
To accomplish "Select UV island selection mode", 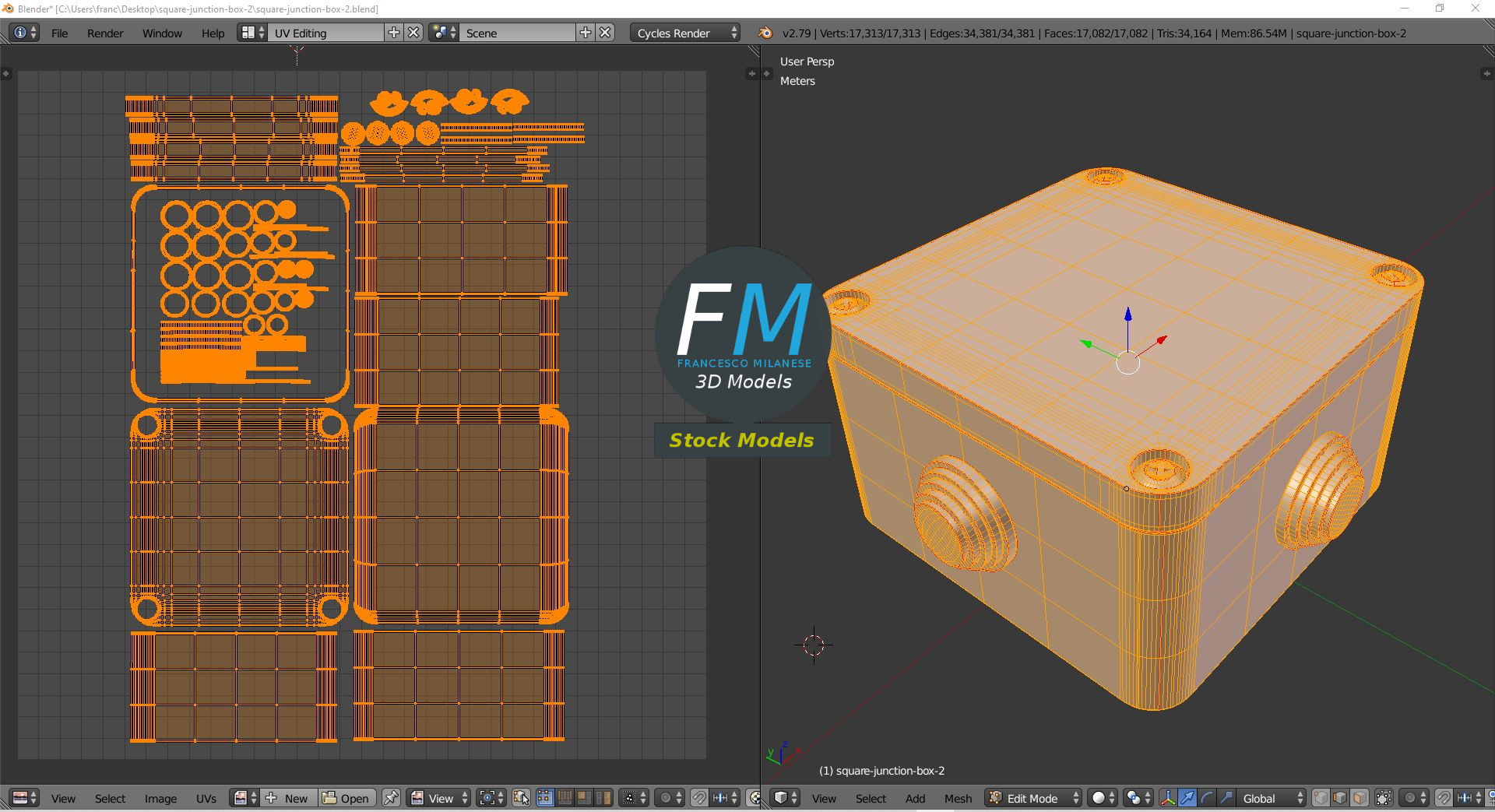I will tap(603, 798).
